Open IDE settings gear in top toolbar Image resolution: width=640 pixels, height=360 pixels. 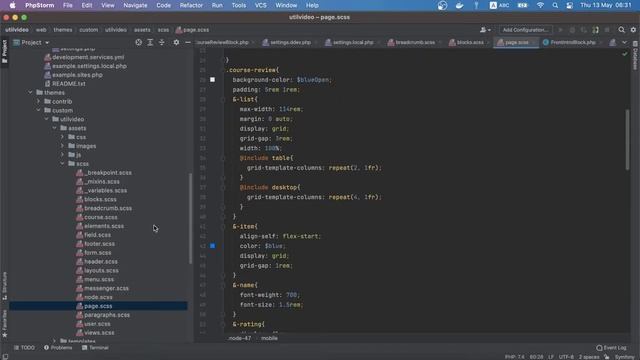tap(633, 30)
